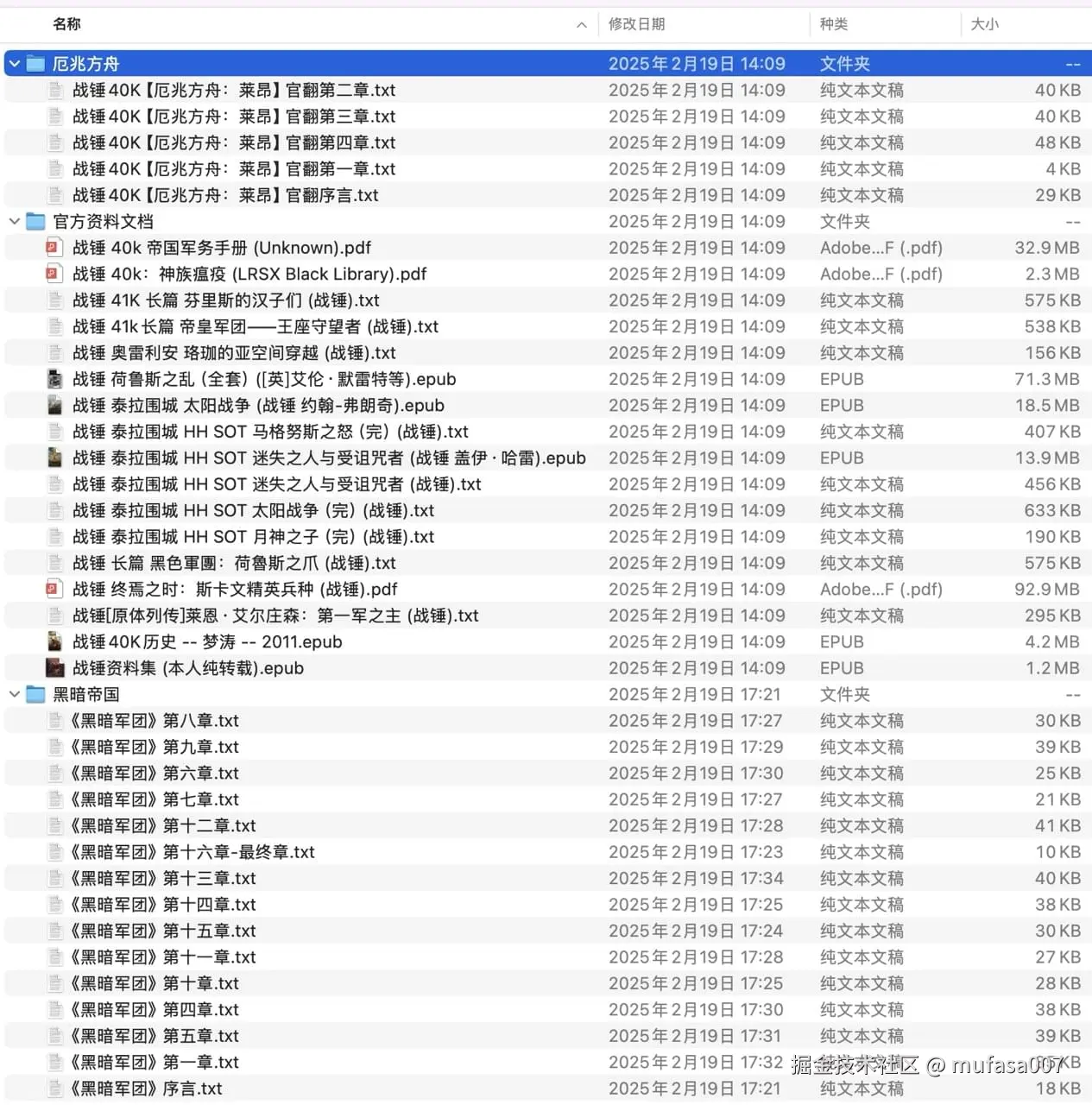Image resolution: width=1092 pixels, height=1105 pixels.
Task: Click text file icon of 官翻第四章.txt
Action: [55, 143]
